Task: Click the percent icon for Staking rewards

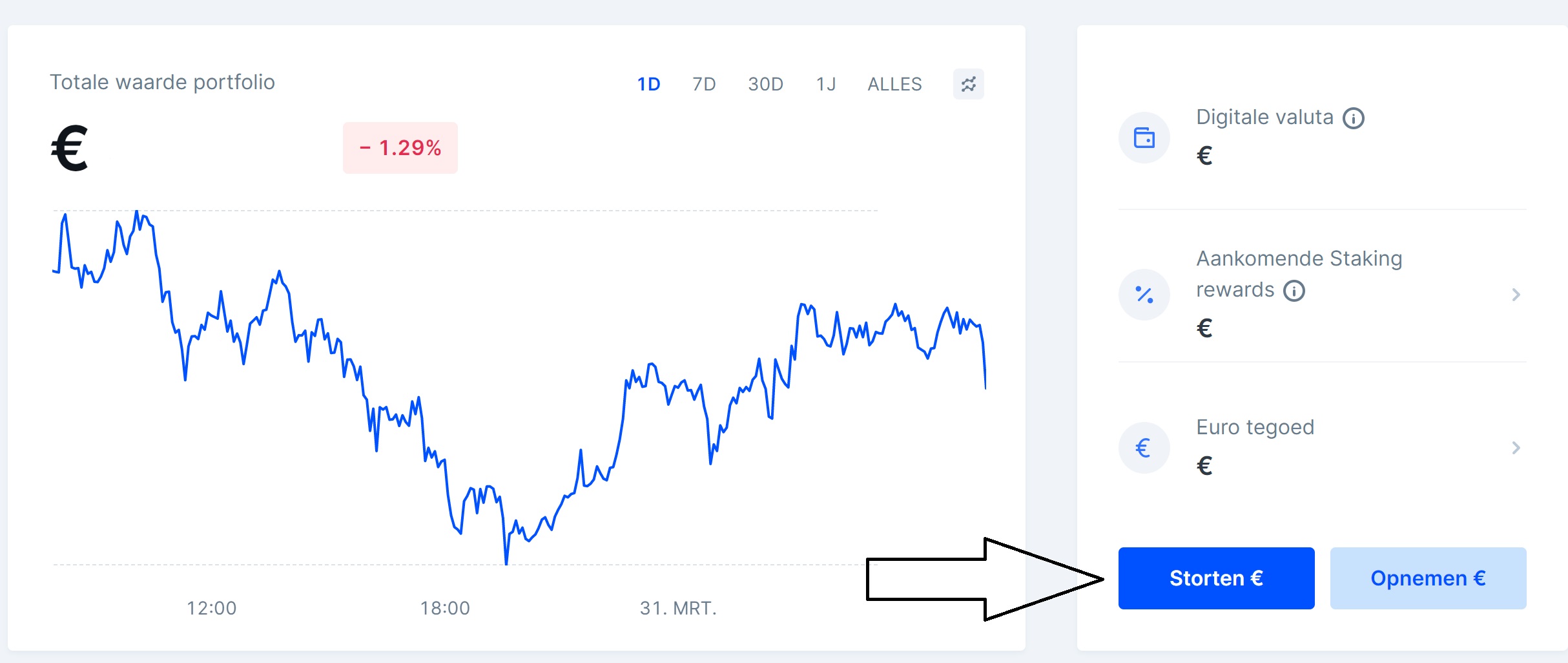Action: coord(1144,295)
